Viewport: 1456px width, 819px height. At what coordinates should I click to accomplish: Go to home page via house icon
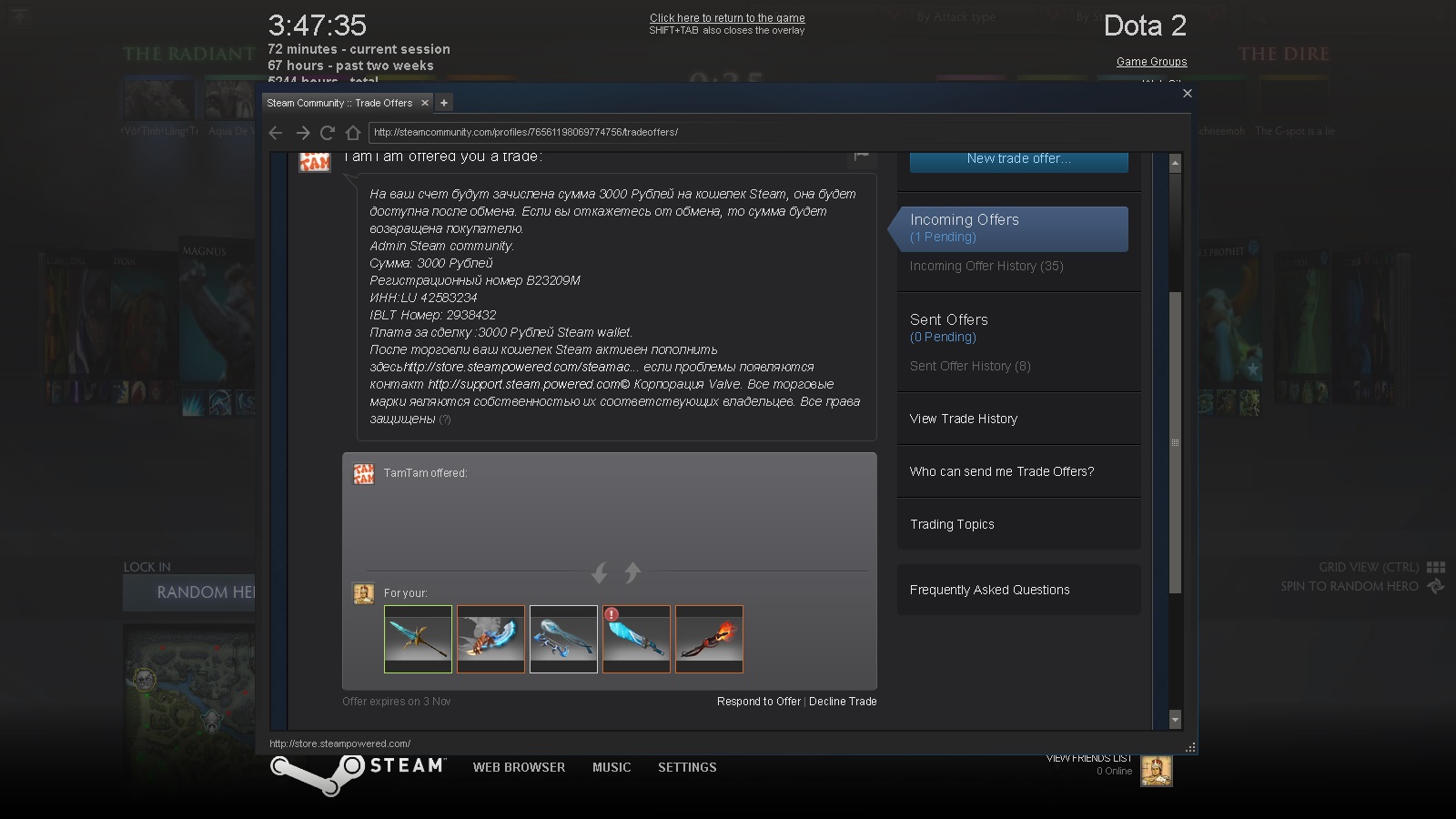(353, 133)
